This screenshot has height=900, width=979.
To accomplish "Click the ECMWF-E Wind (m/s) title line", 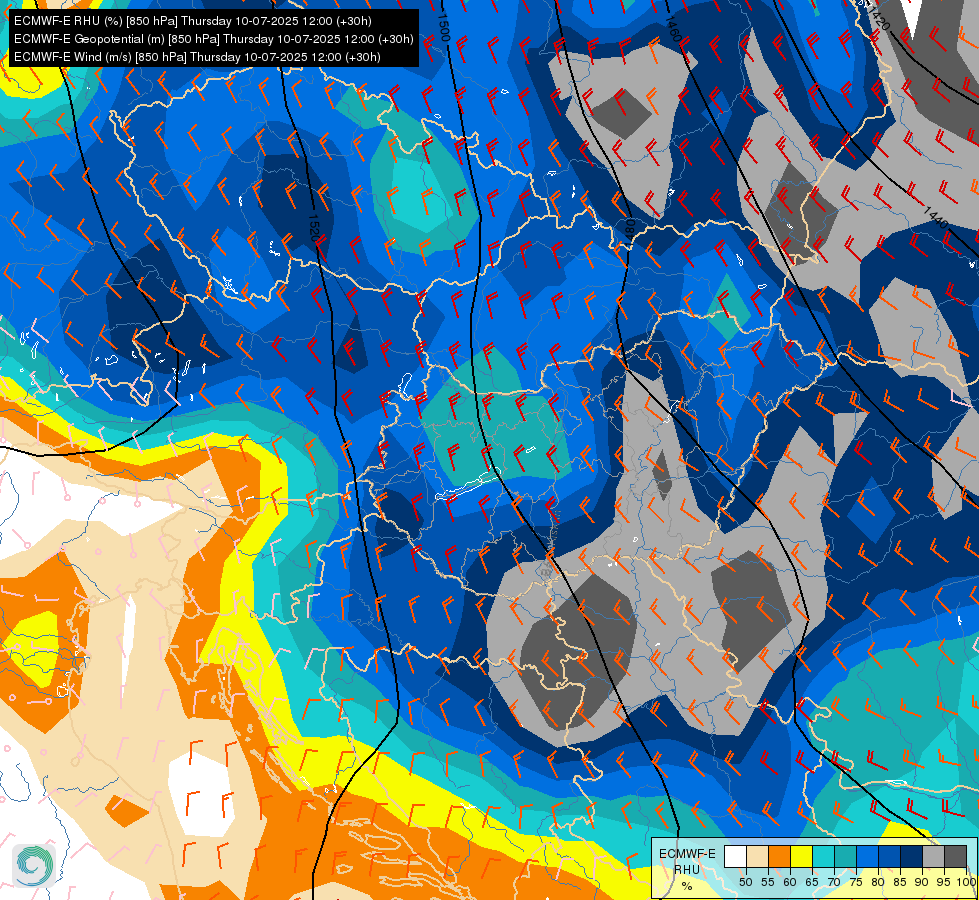I will 197,57.
